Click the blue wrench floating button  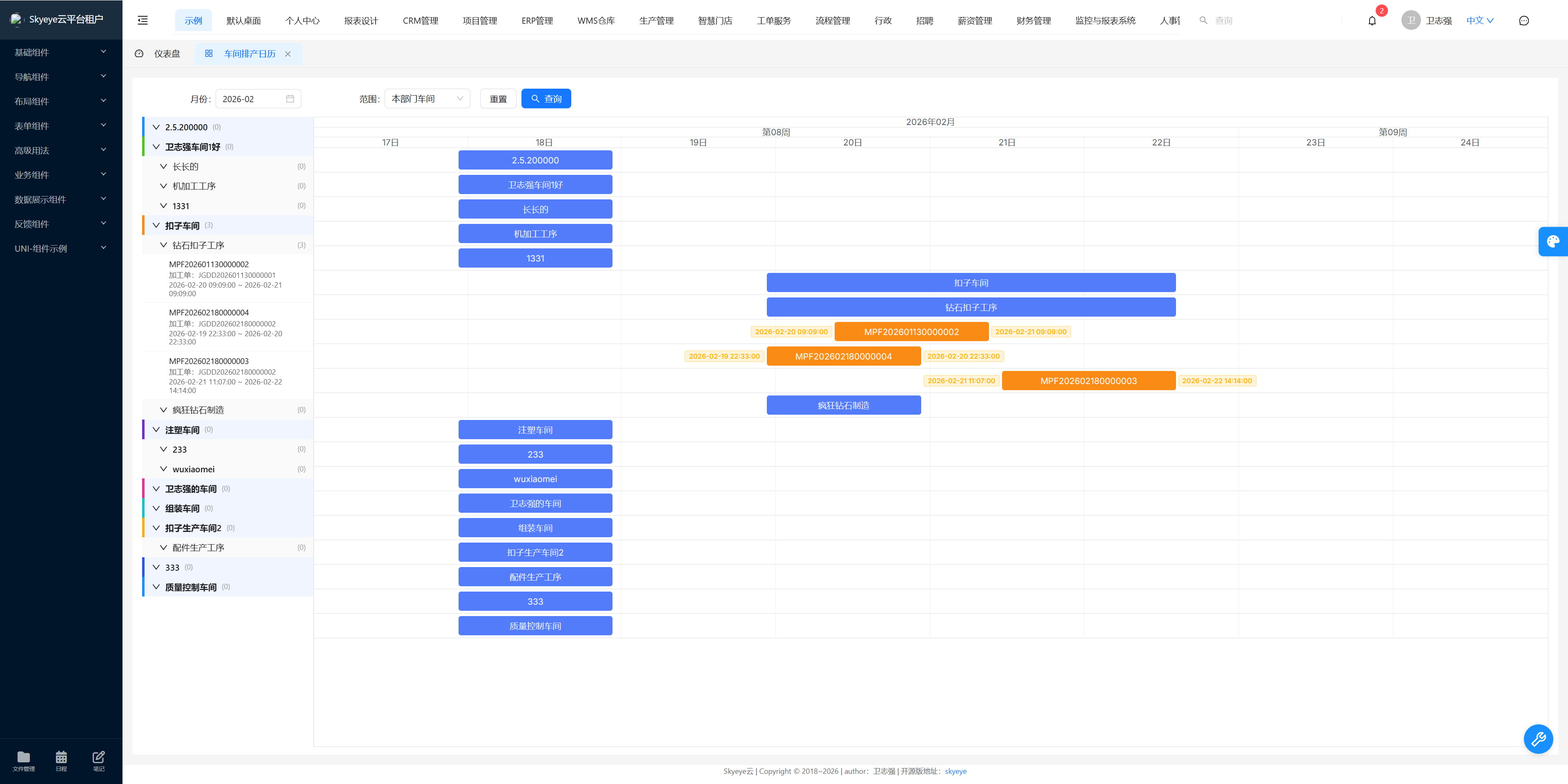1537,739
